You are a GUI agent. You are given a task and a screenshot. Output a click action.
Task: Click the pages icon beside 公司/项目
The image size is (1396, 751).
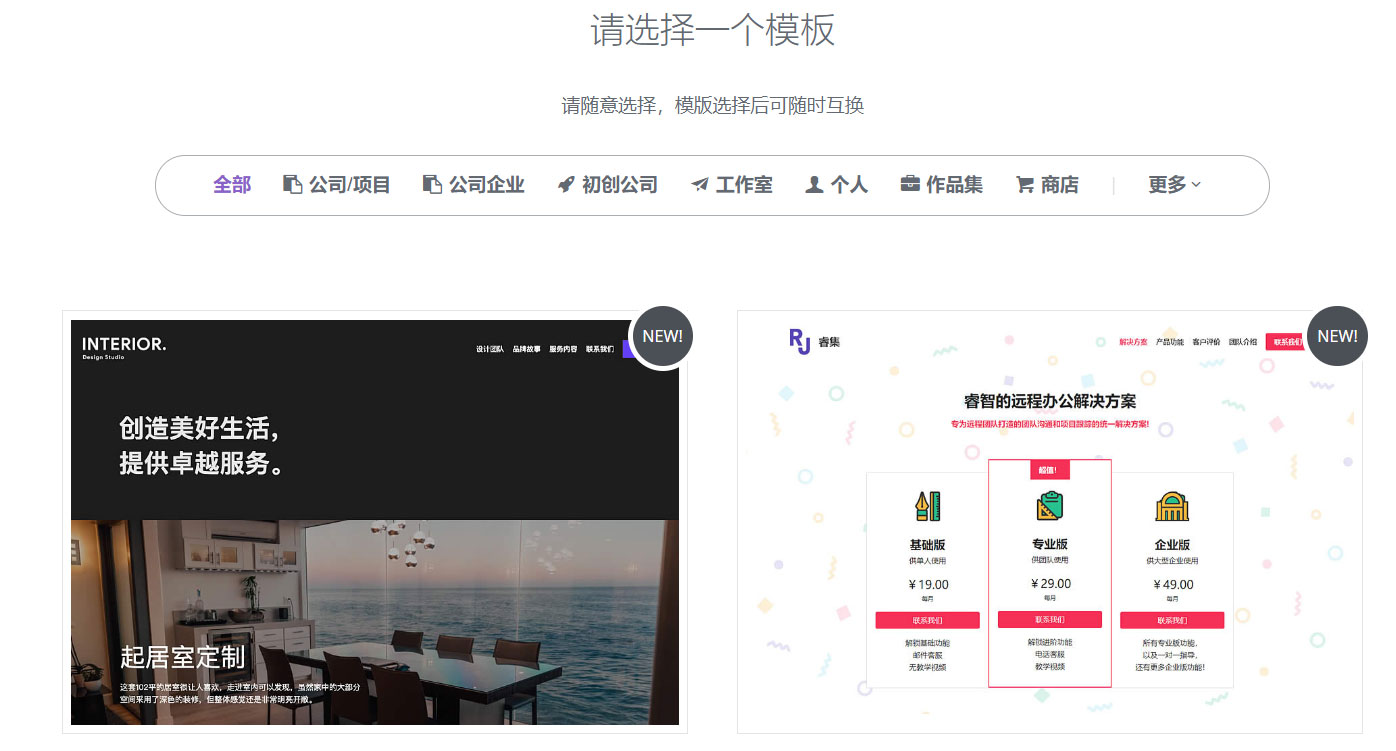tap(292, 184)
